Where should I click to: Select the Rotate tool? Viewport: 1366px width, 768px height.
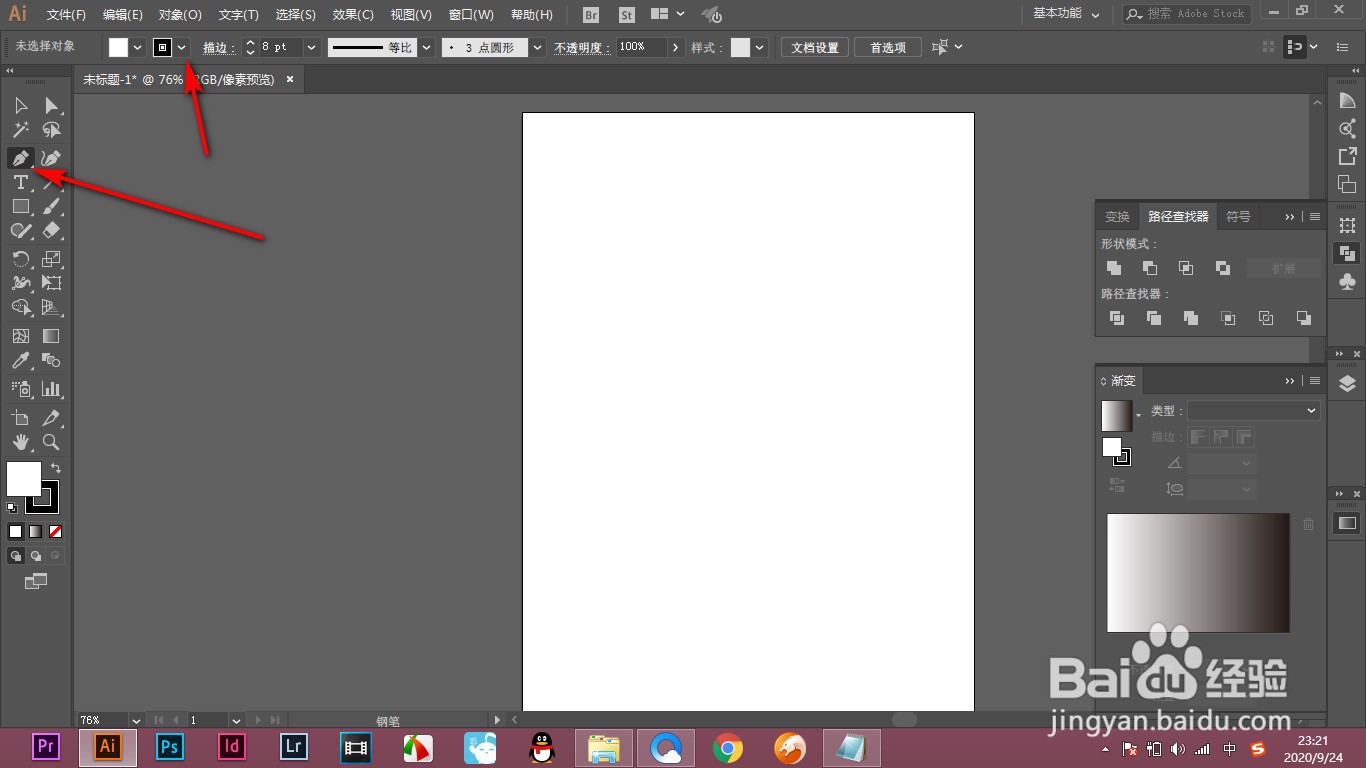tap(20, 259)
